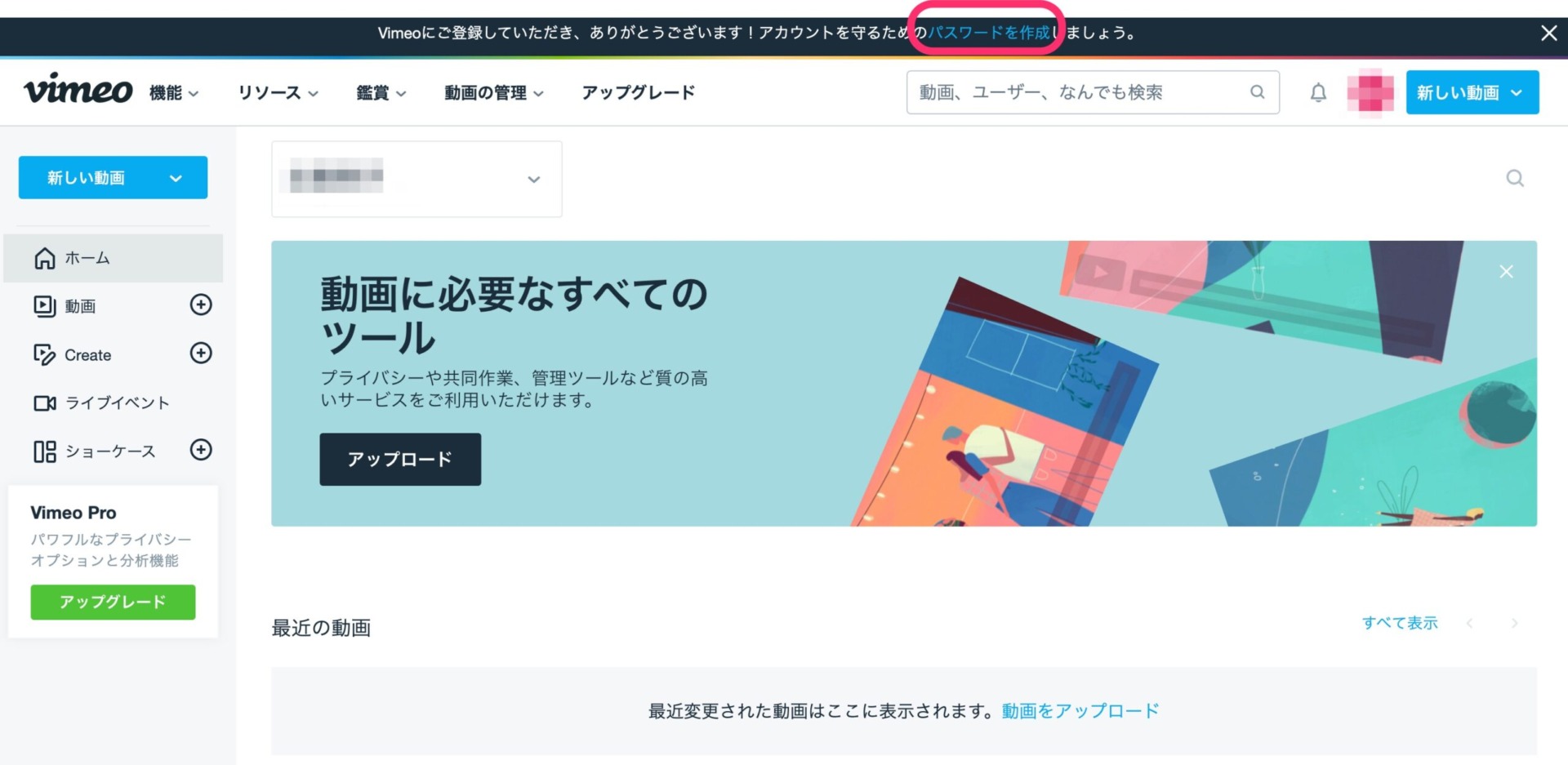
Task: Open Create in the sidebar
Action: click(x=72, y=354)
